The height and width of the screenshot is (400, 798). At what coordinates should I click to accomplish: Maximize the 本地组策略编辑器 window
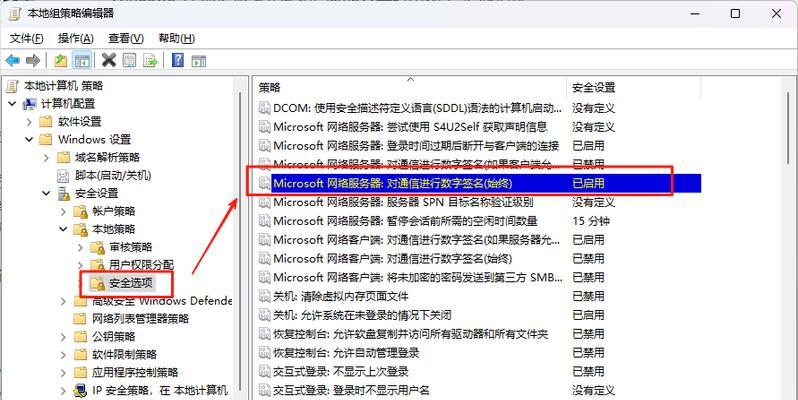[x=735, y=14]
